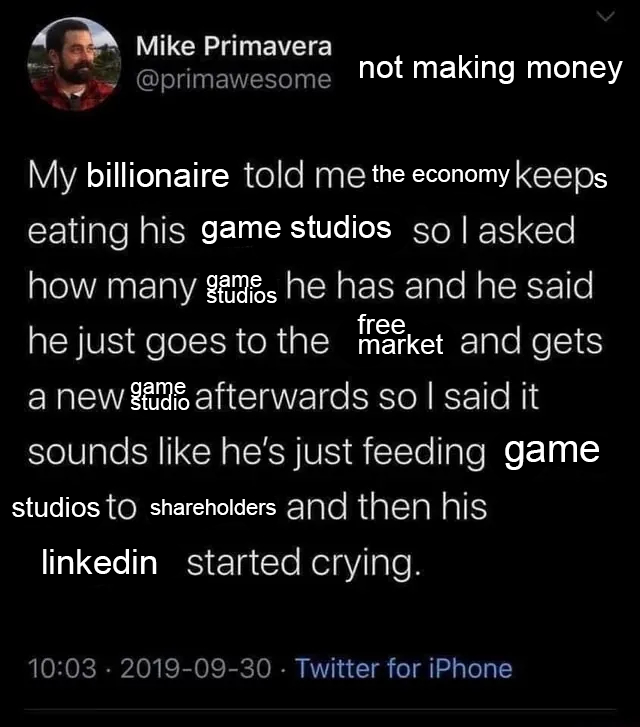
Task: Click the words "so I asked"
Action: [x=494, y=230]
